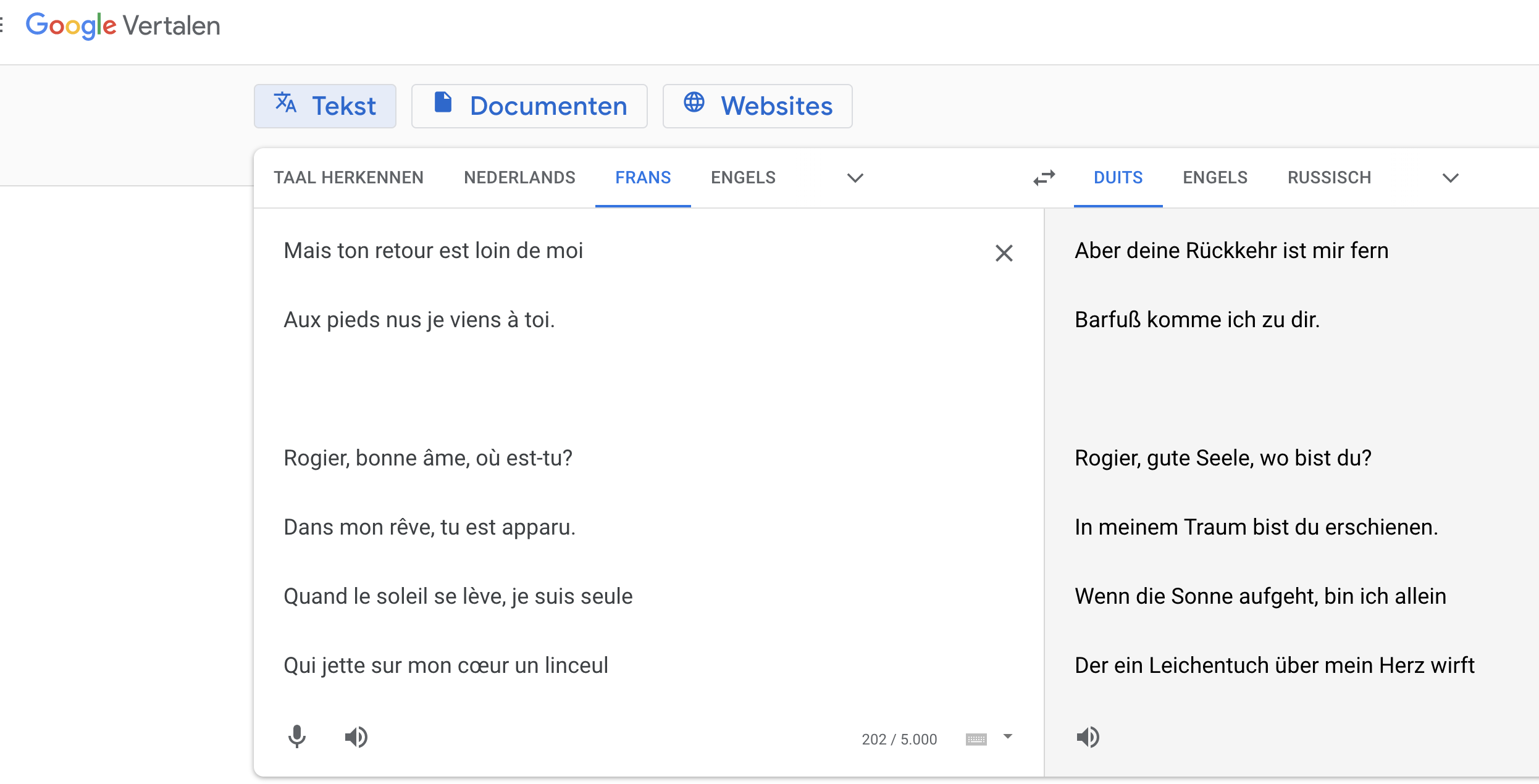
Task: Select Frans source language tab
Action: 642,178
